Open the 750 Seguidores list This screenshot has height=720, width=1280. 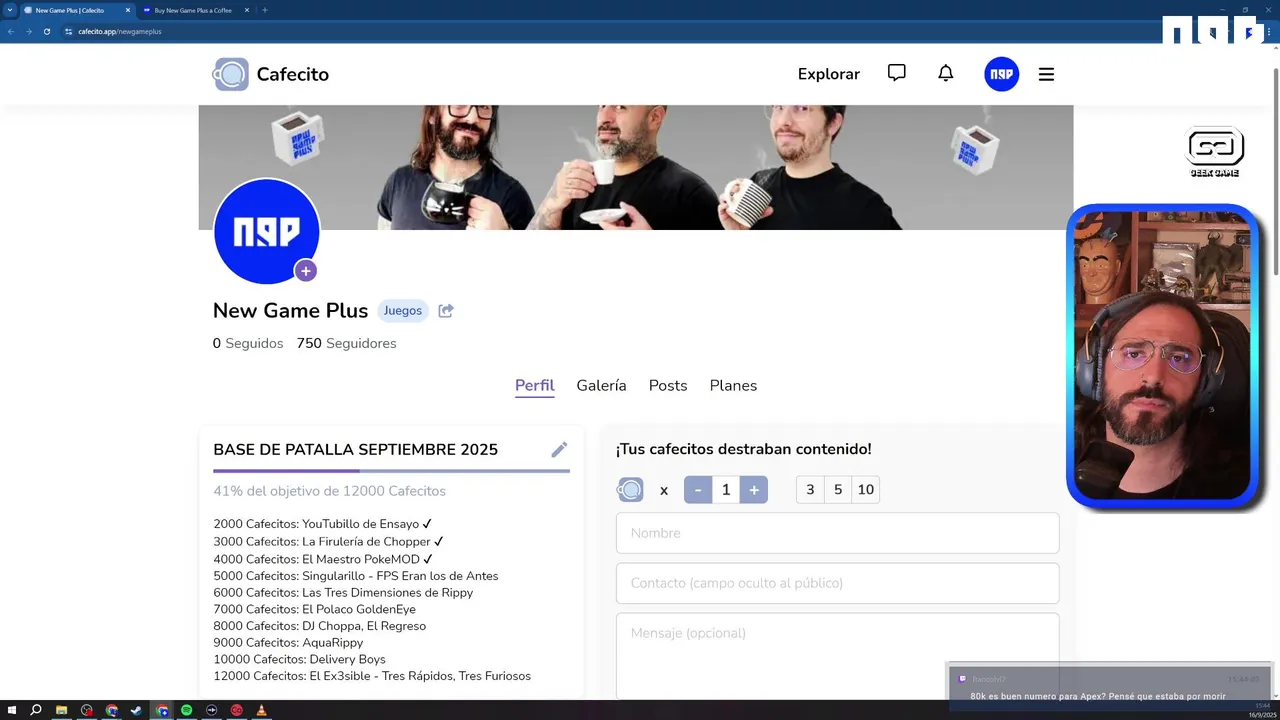click(x=346, y=343)
